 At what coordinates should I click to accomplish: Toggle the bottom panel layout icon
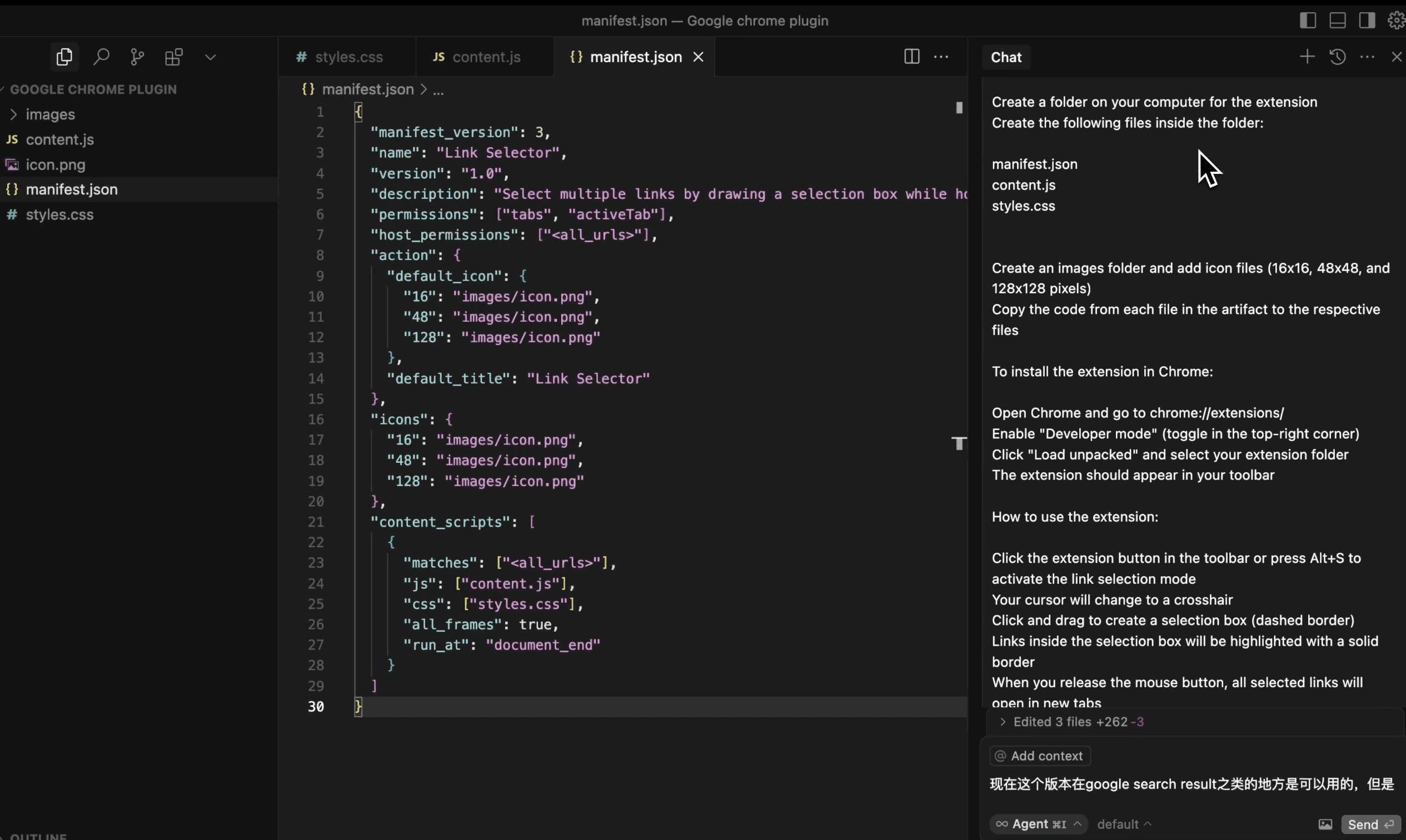point(1338,21)
